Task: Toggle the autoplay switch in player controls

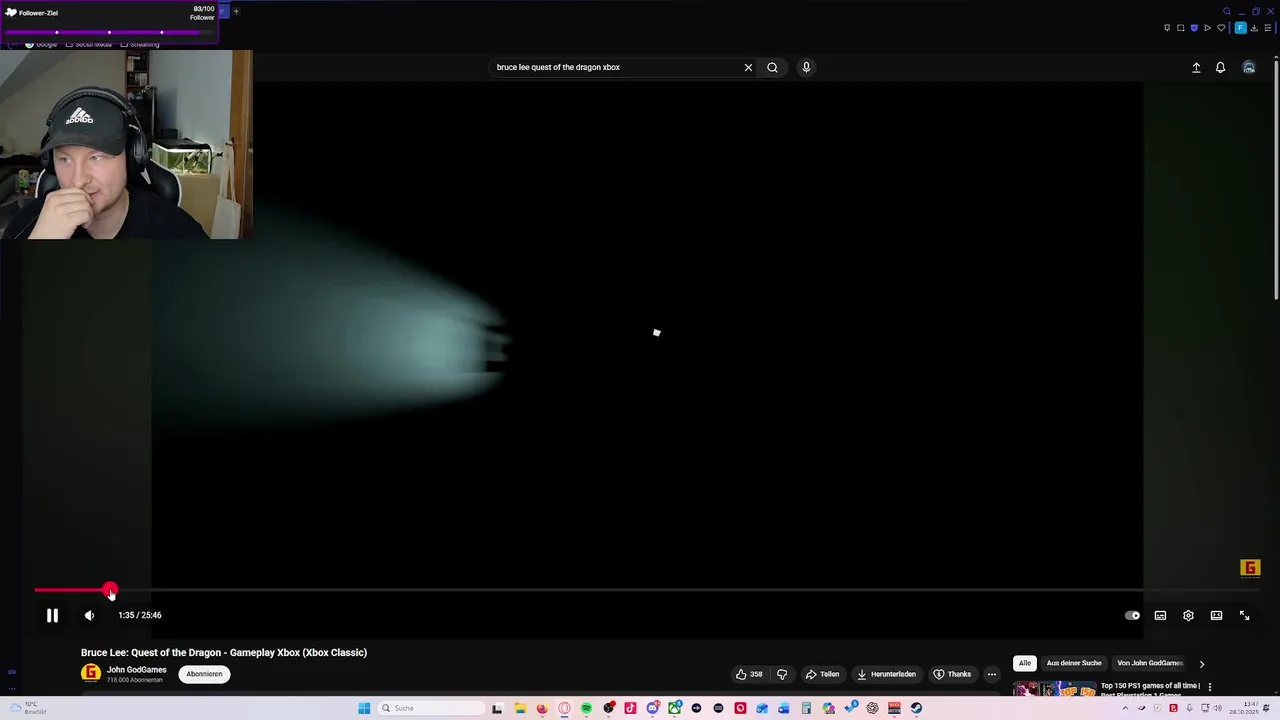Action: point(1132,615)
